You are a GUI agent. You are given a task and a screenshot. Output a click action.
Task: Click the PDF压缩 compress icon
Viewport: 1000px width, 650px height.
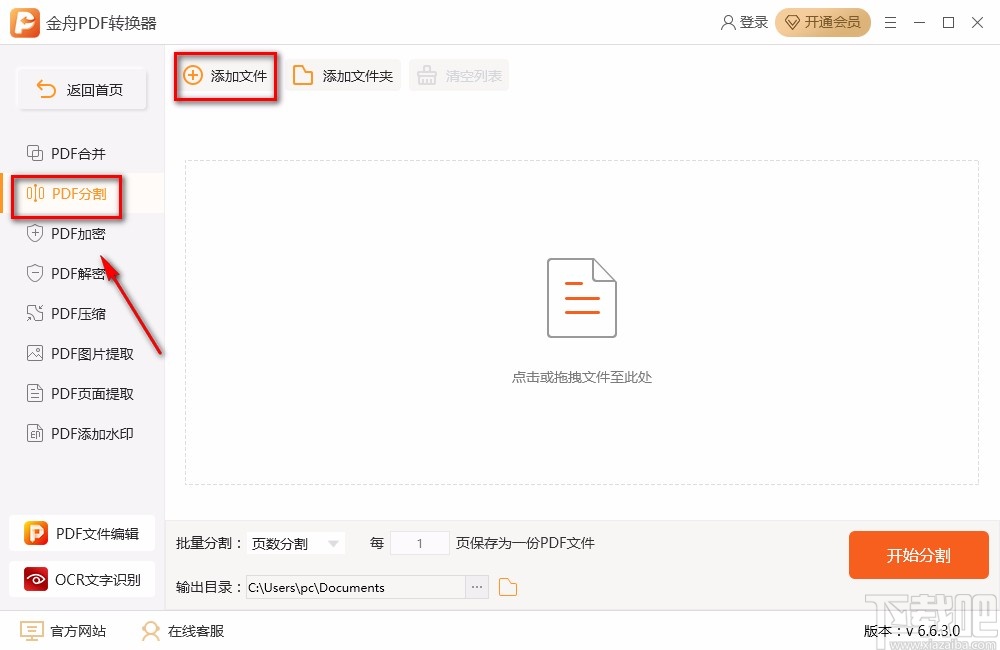coord(34,313)
